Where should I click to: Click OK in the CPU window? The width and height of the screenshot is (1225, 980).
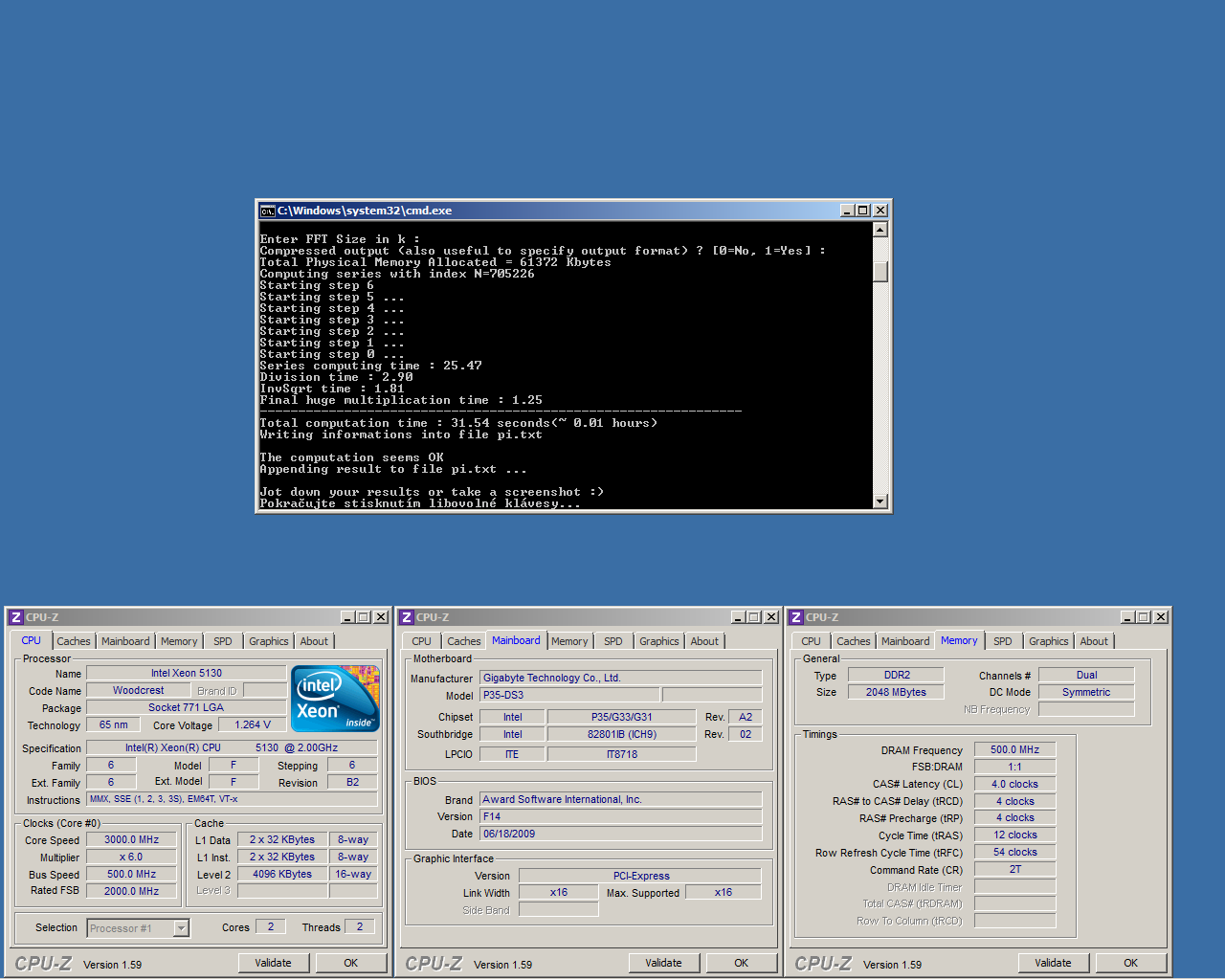click(351, 963)
